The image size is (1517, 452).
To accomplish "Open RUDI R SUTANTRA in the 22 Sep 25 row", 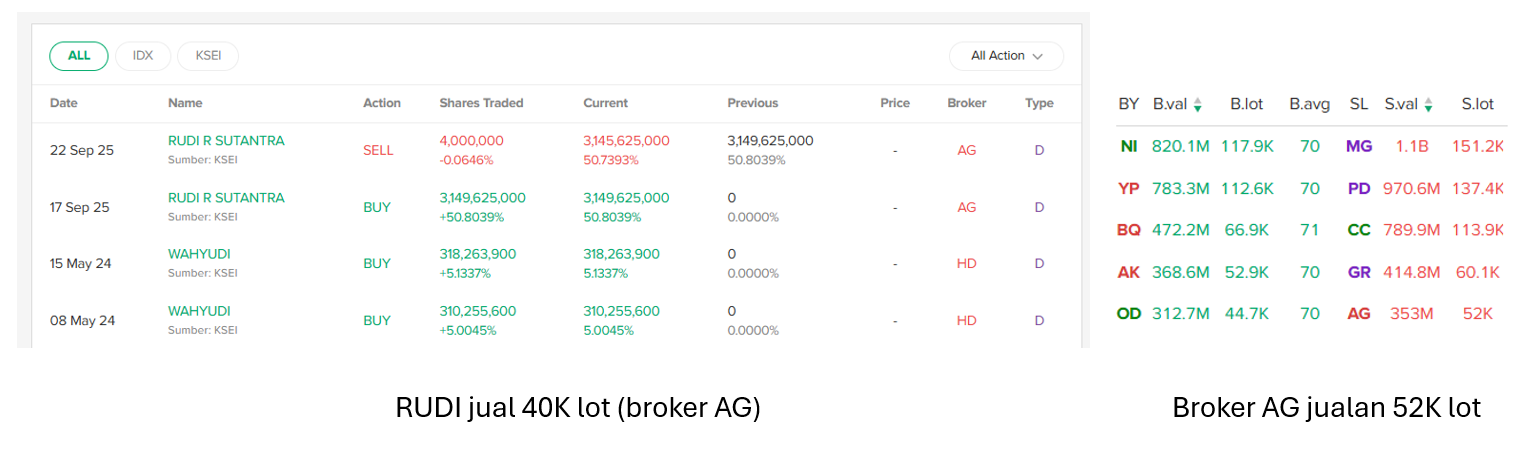I will pyautogui.click(x=226, y=141).
